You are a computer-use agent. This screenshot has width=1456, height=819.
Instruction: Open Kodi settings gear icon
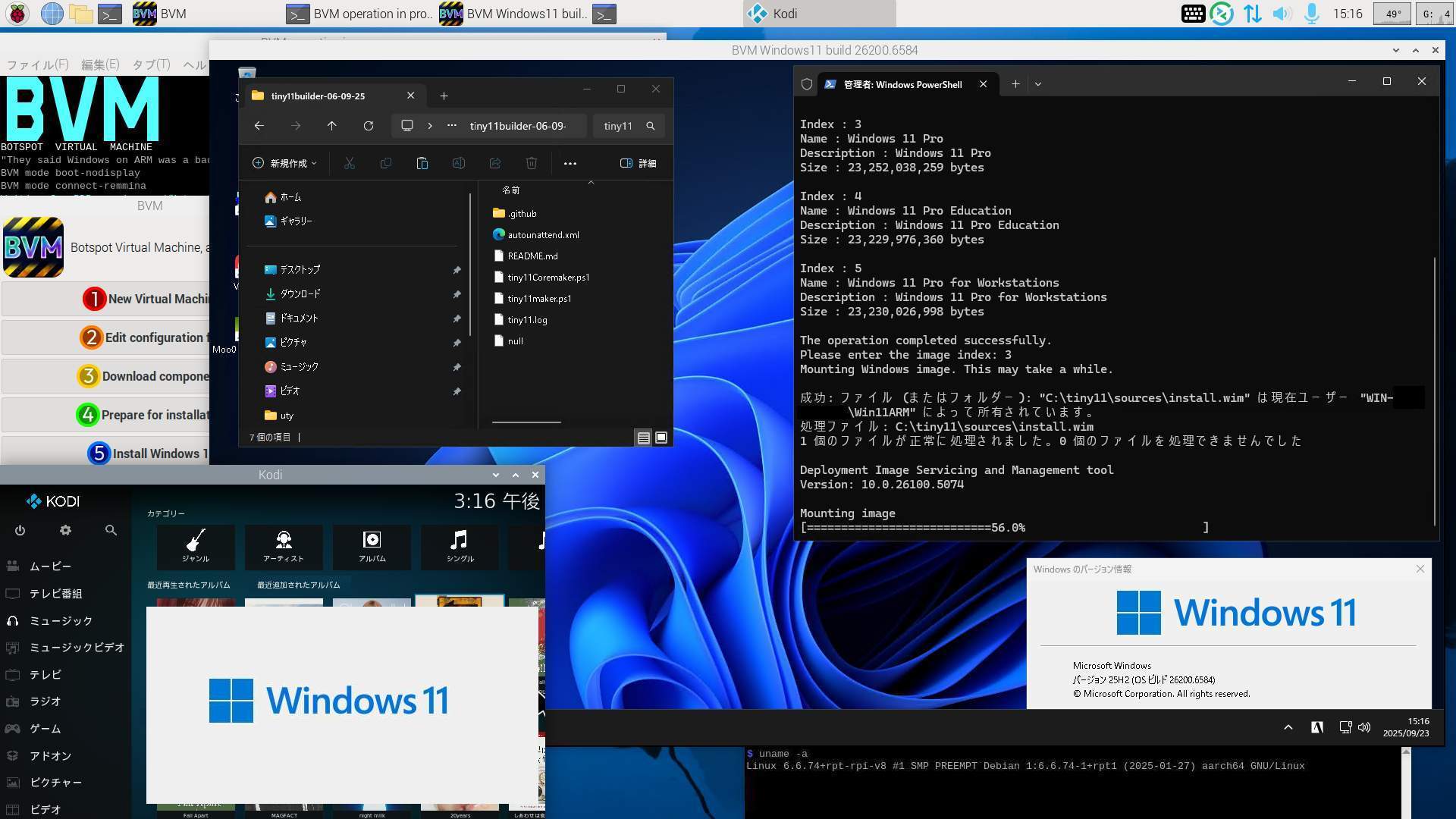point(65,531)
